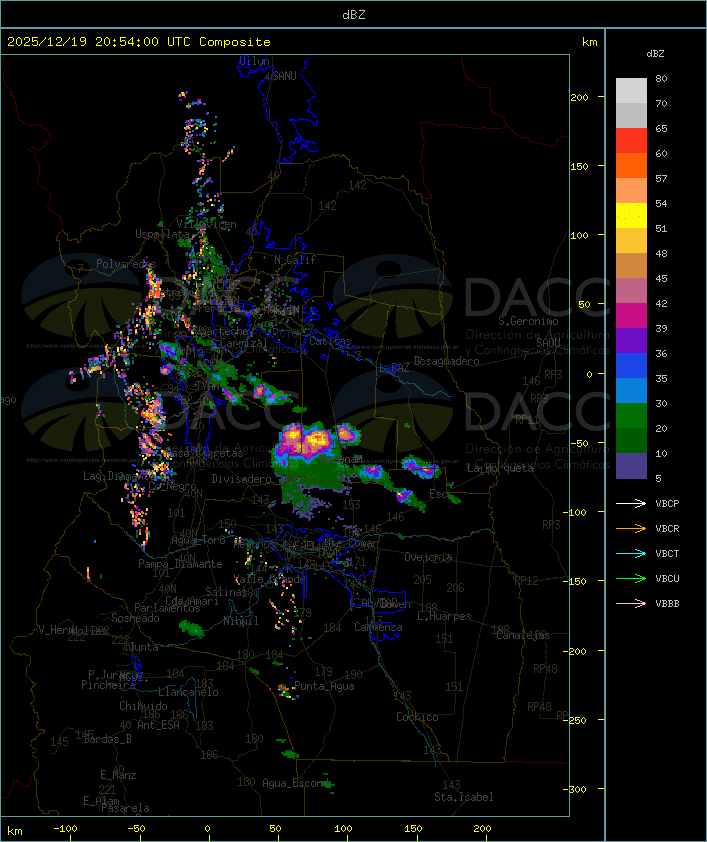The width and height of the screenshot is (707, 842).
Task: Click the Llancanelo map label
Action: pos(188,692)
